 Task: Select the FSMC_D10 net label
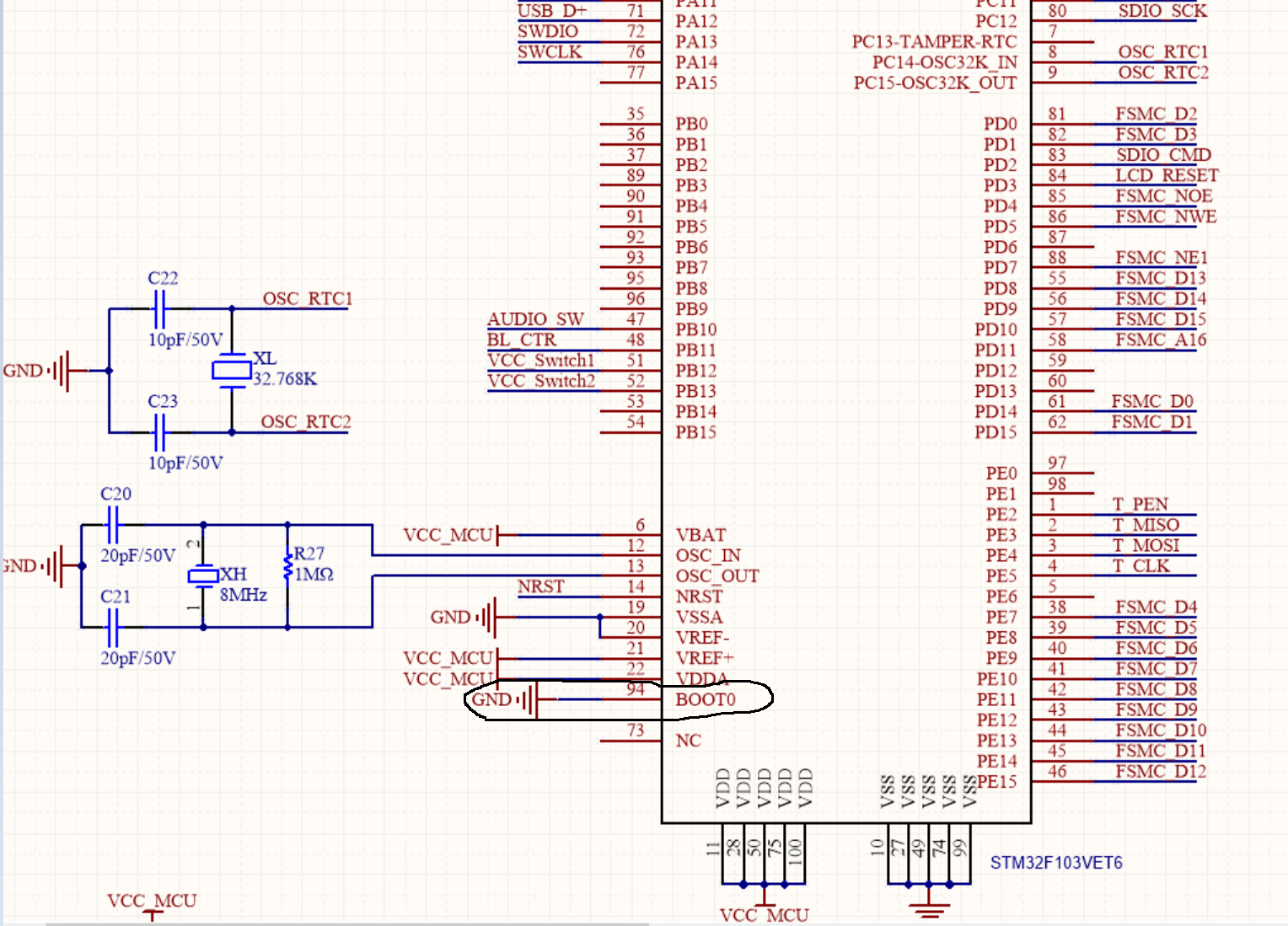click(x=1161, y=731)
